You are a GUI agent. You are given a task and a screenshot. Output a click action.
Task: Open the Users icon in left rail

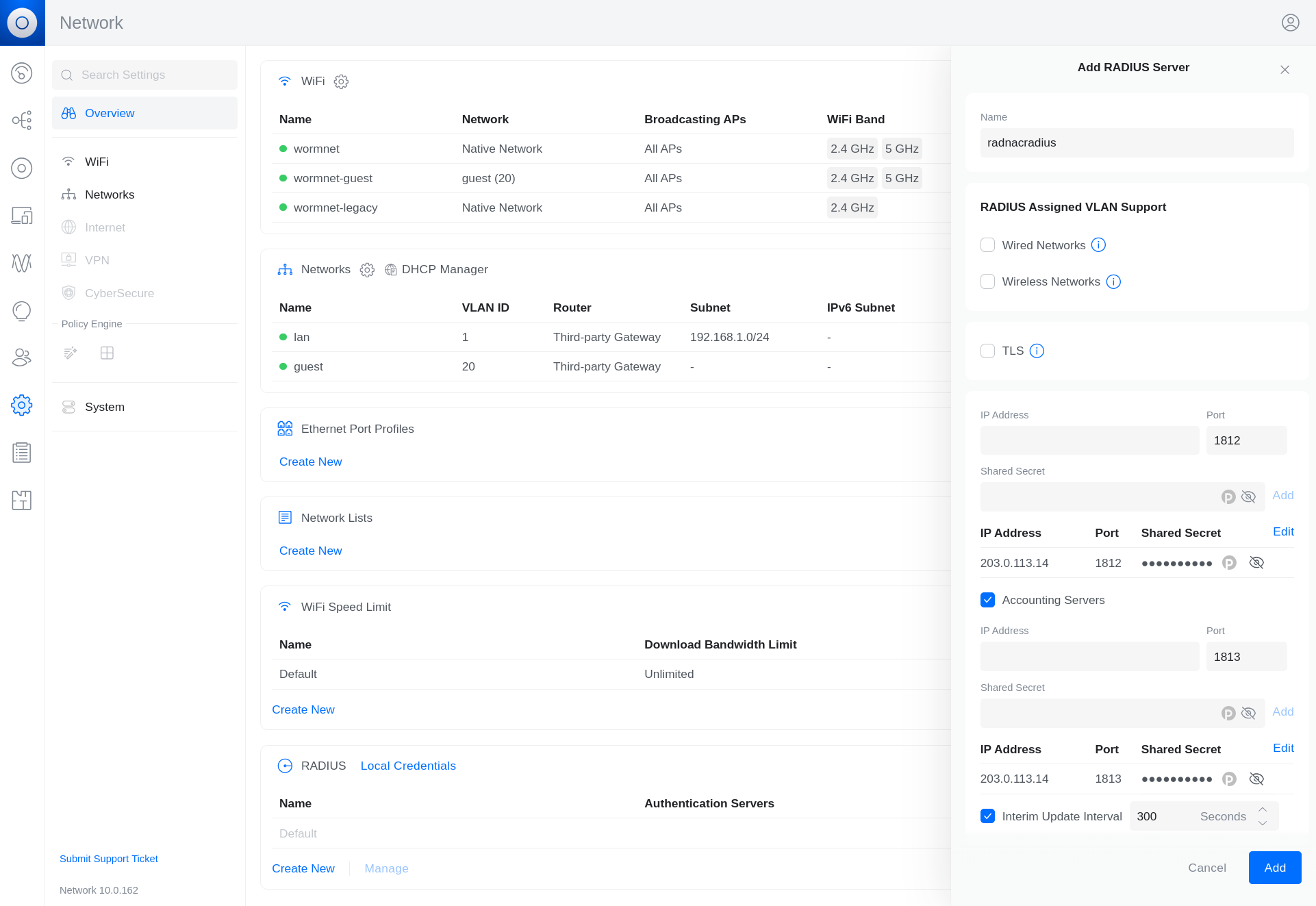(x=22, y=357)
